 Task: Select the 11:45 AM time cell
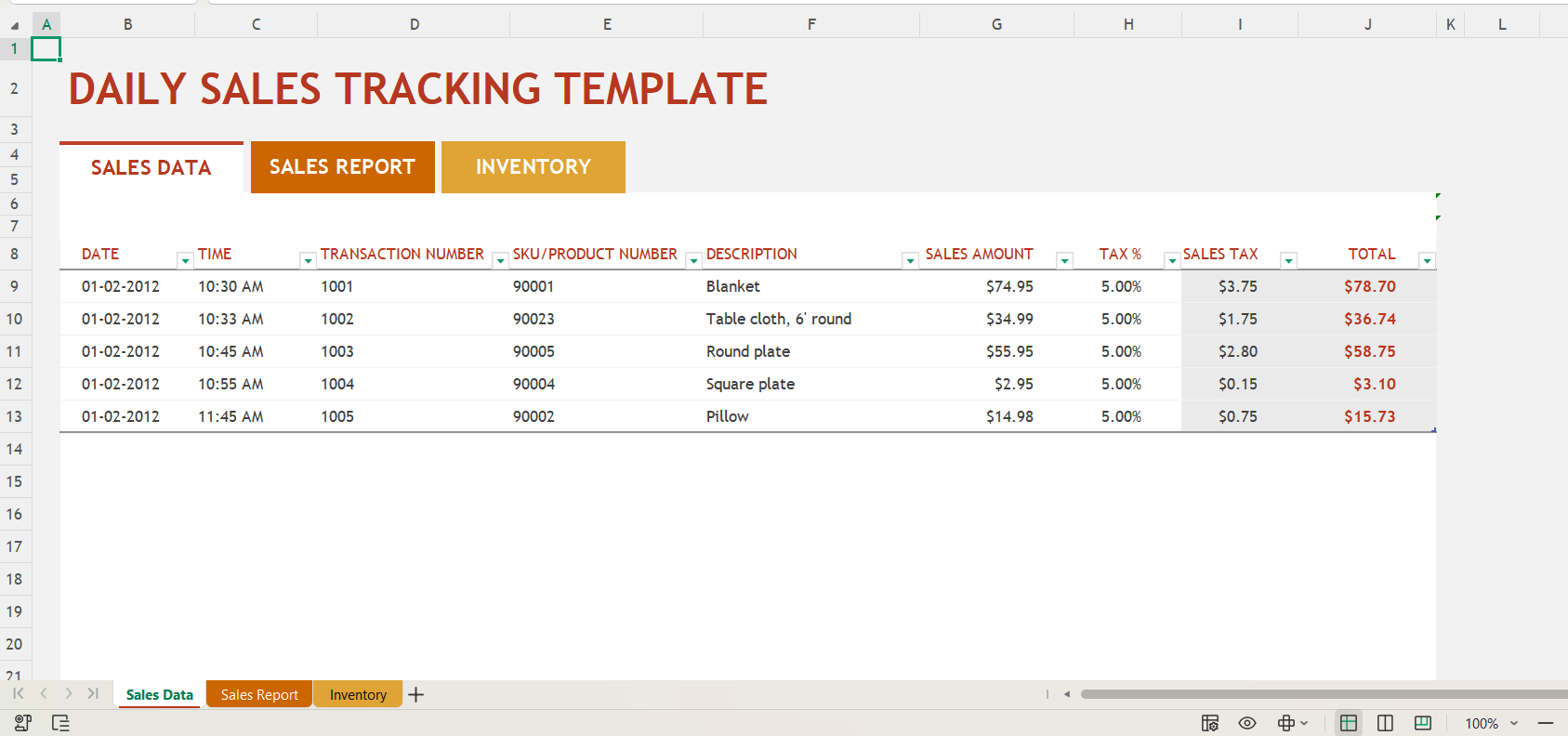click(256, 416)
